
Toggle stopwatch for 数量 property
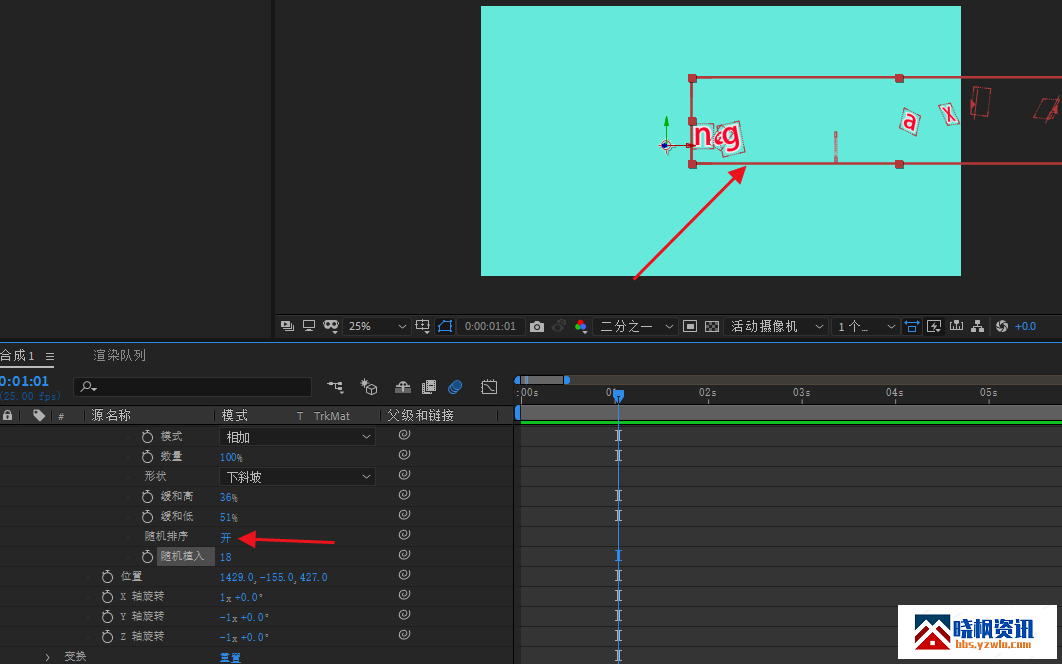coord(147,457)
